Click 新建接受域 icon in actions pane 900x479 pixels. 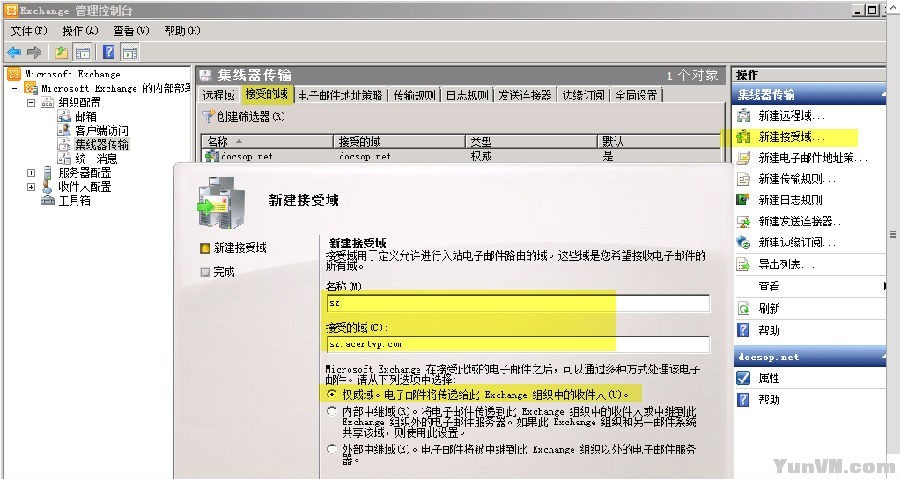click(743, 137)
